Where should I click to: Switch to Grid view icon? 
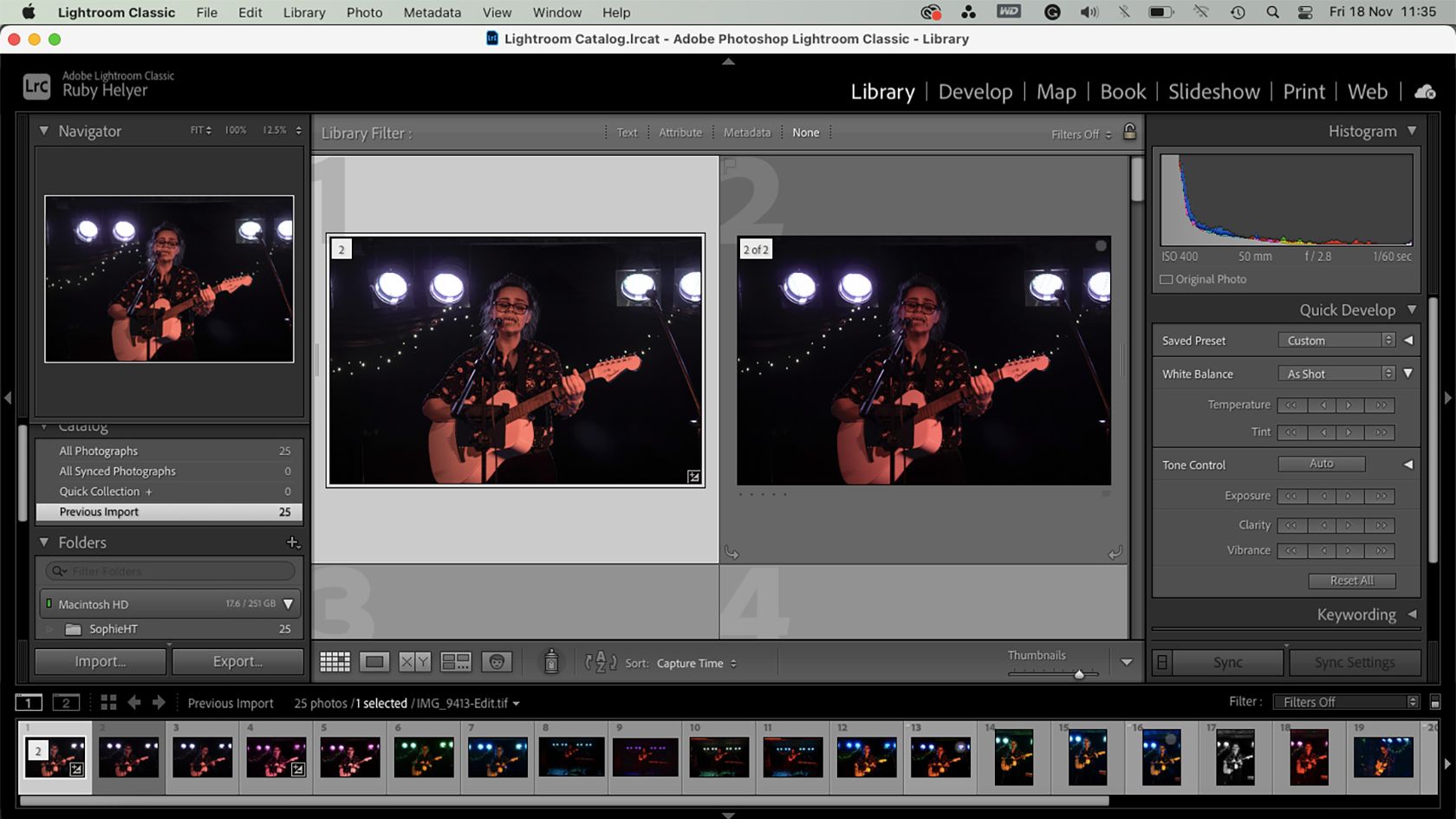click(335, 663)
